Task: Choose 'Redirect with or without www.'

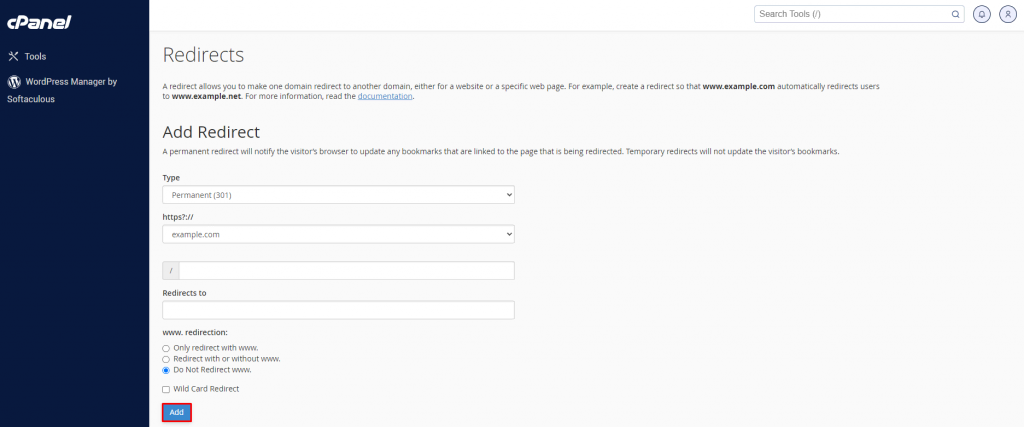Action: [166, 358]
